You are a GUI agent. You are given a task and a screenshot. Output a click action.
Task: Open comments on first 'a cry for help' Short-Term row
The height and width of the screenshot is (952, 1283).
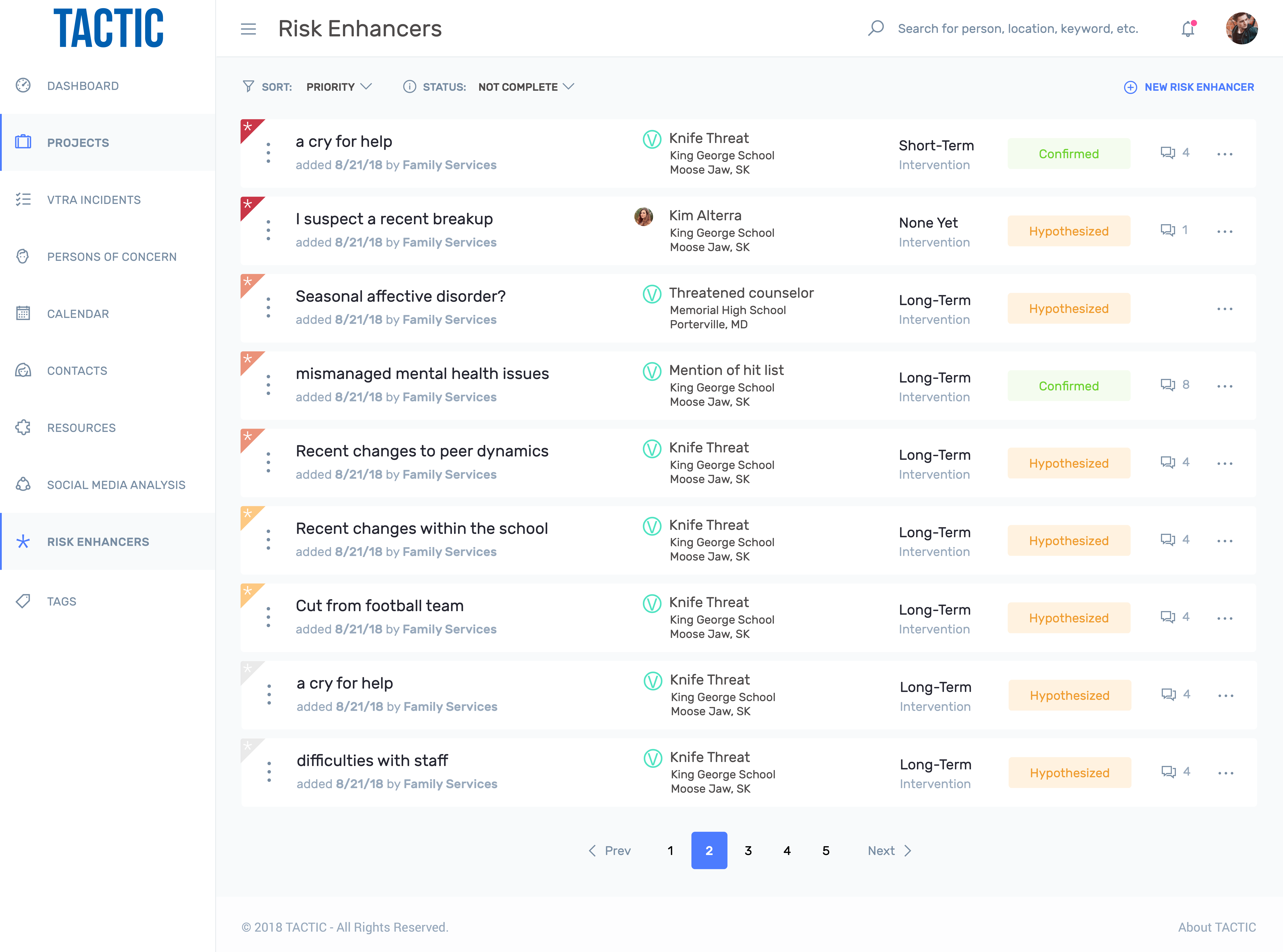click(x=1175, y=153)
